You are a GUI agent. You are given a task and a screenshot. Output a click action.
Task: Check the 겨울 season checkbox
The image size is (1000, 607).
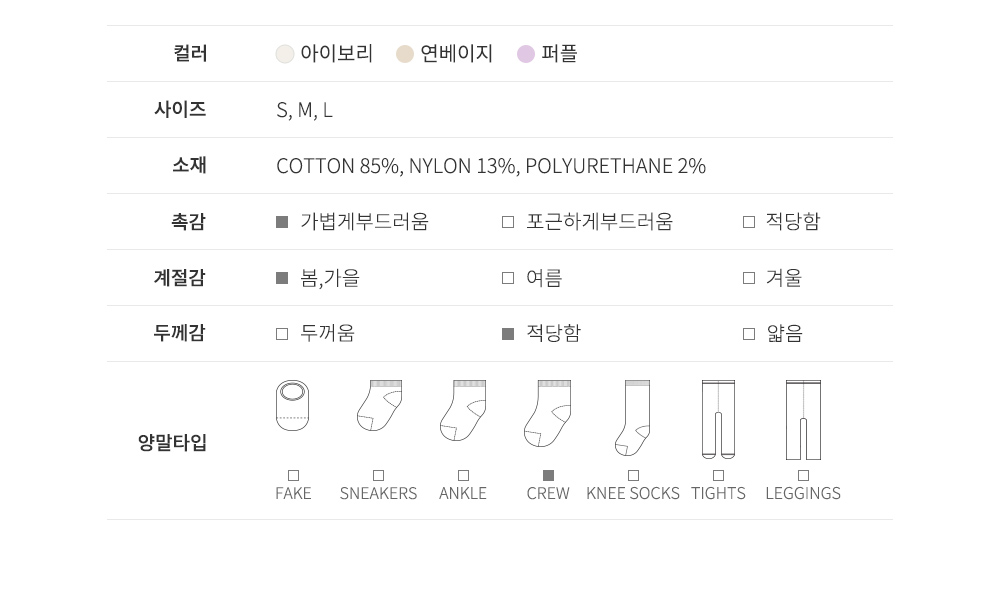tap(749, 278)
